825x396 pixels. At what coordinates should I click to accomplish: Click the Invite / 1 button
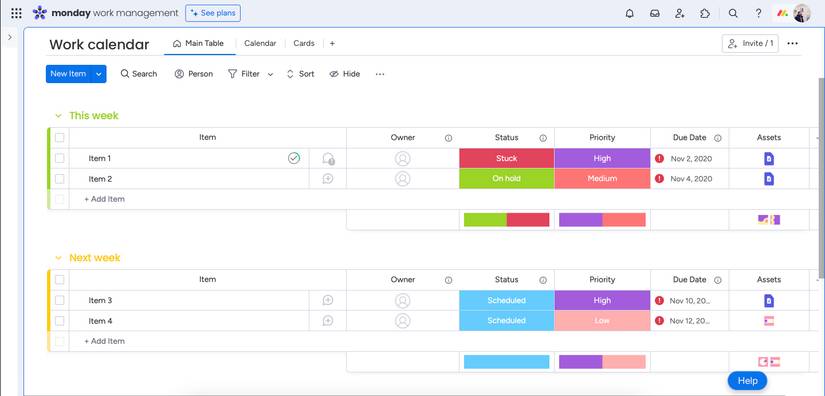tap(750, 44)
